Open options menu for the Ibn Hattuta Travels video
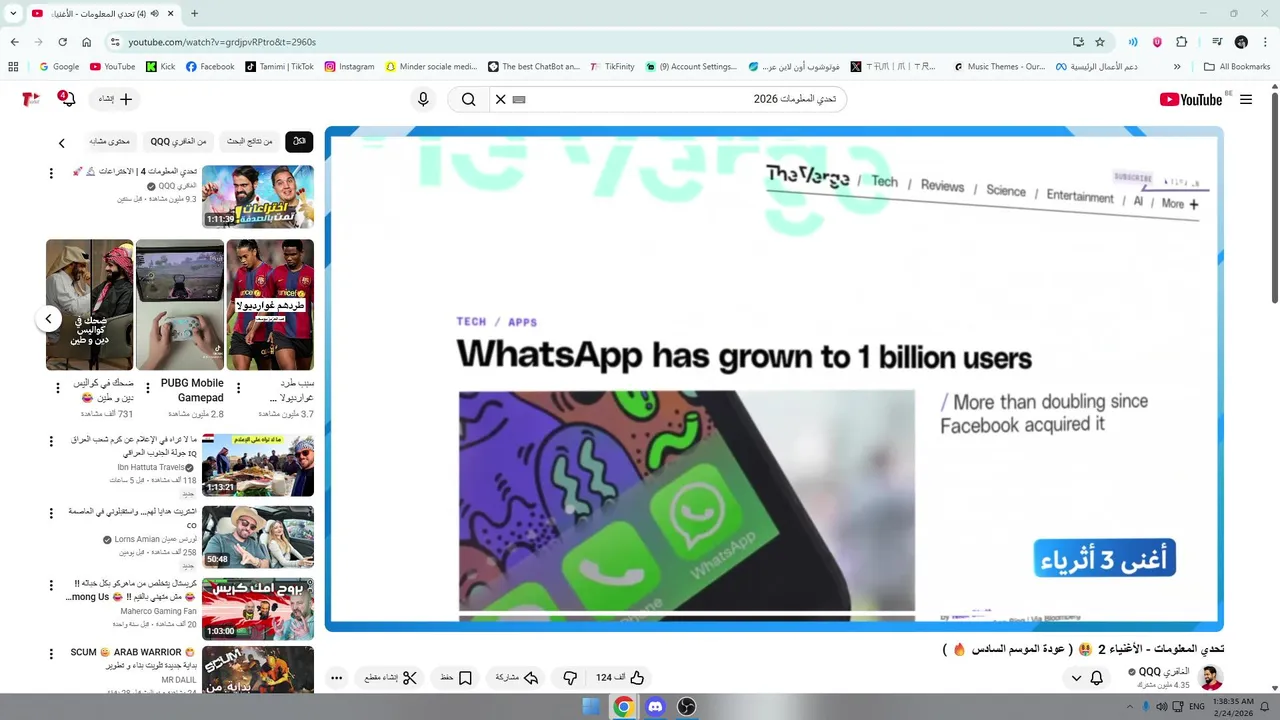 (x=51, y=440)
